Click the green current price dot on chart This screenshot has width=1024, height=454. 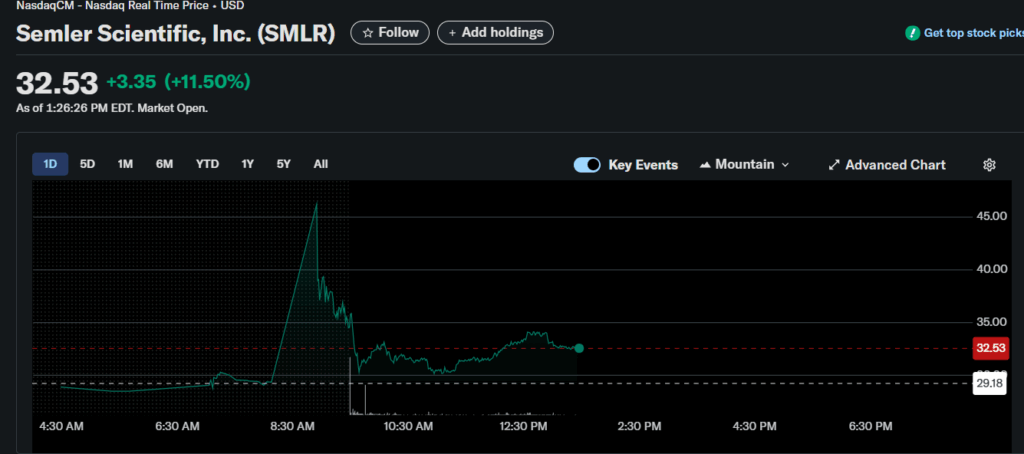[x=579, y=348]
